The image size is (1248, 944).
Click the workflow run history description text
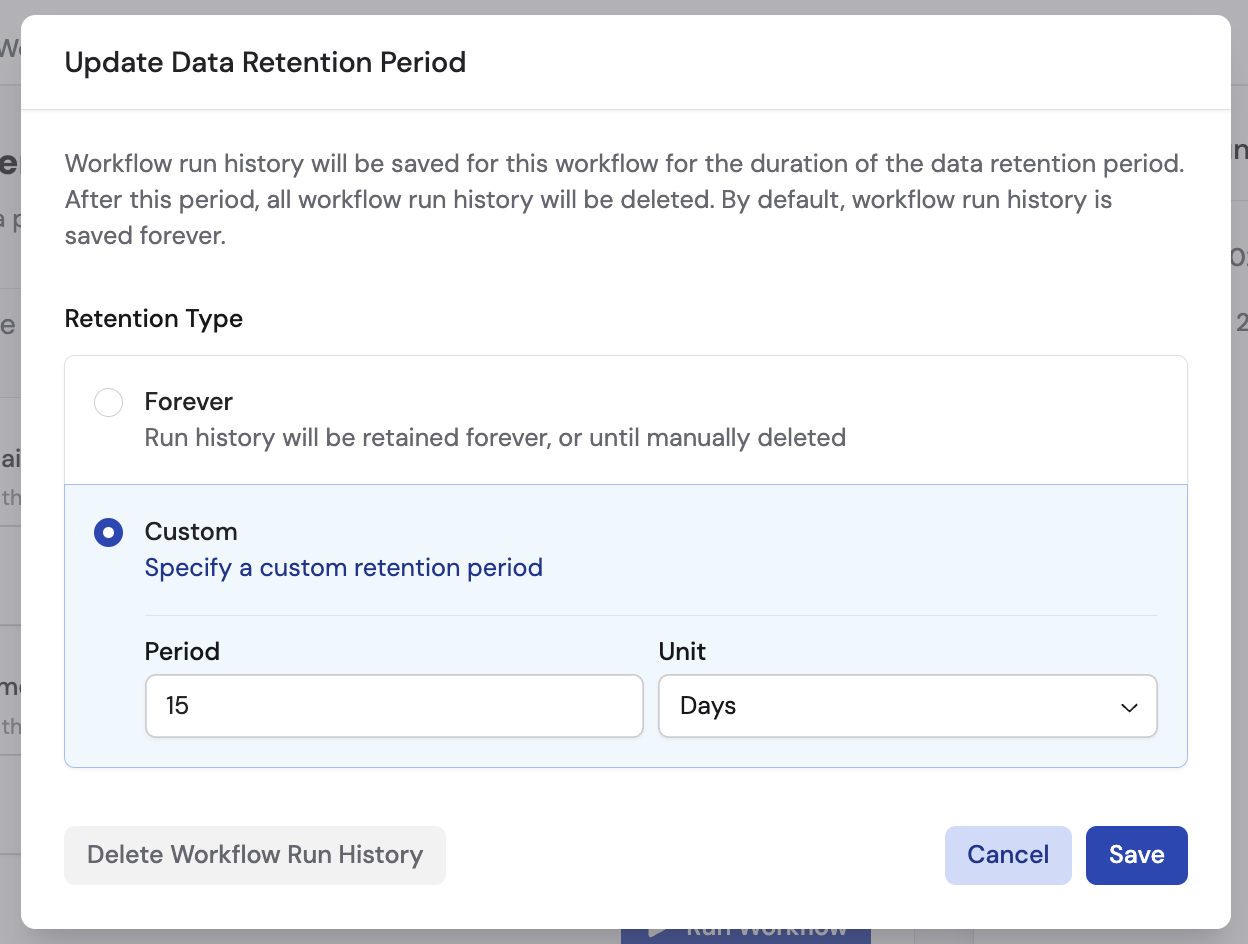click(622, 199)
